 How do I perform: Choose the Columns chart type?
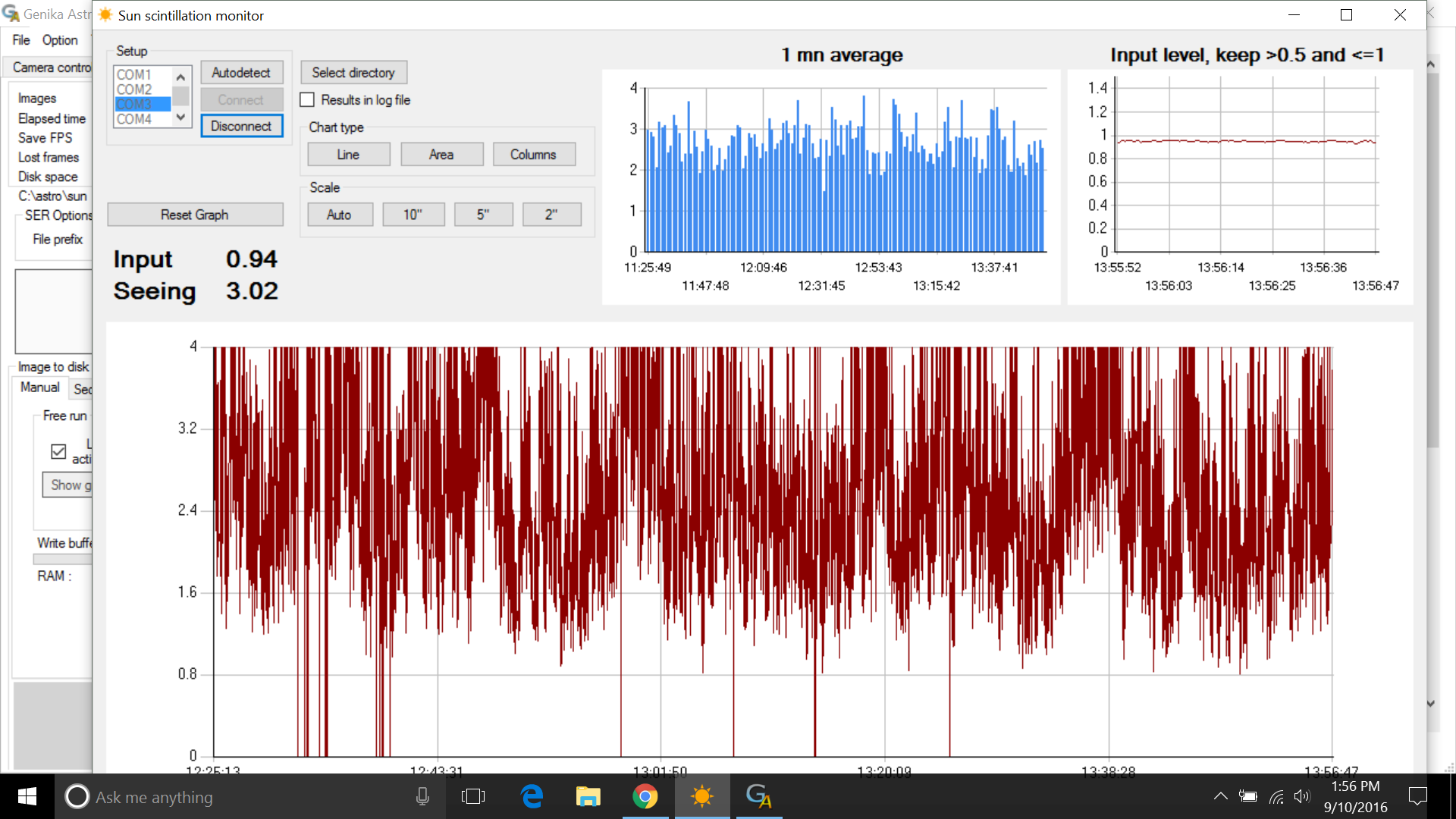(533, 155)
